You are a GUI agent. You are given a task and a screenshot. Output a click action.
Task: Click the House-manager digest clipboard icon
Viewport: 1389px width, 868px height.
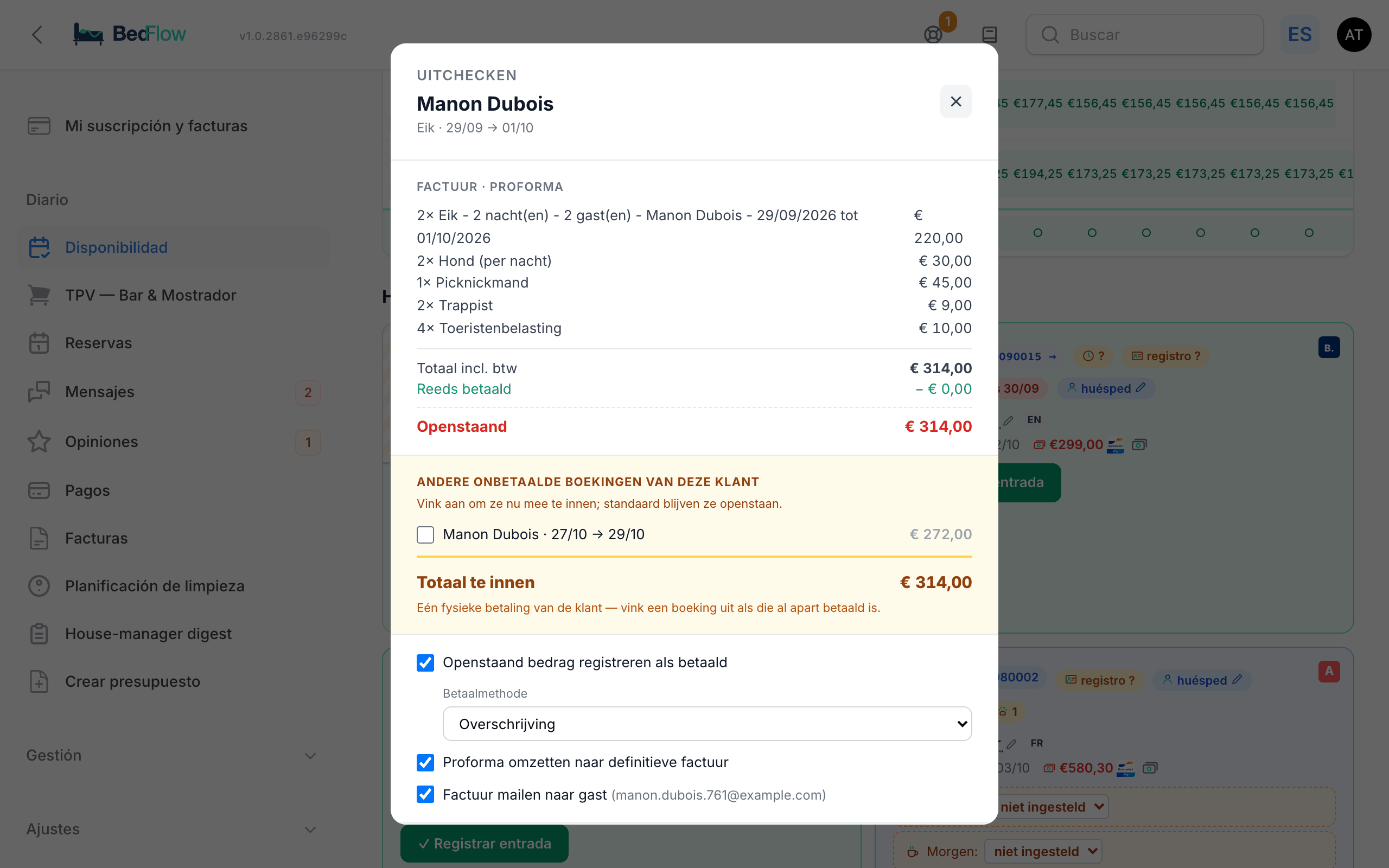[39, 633]
